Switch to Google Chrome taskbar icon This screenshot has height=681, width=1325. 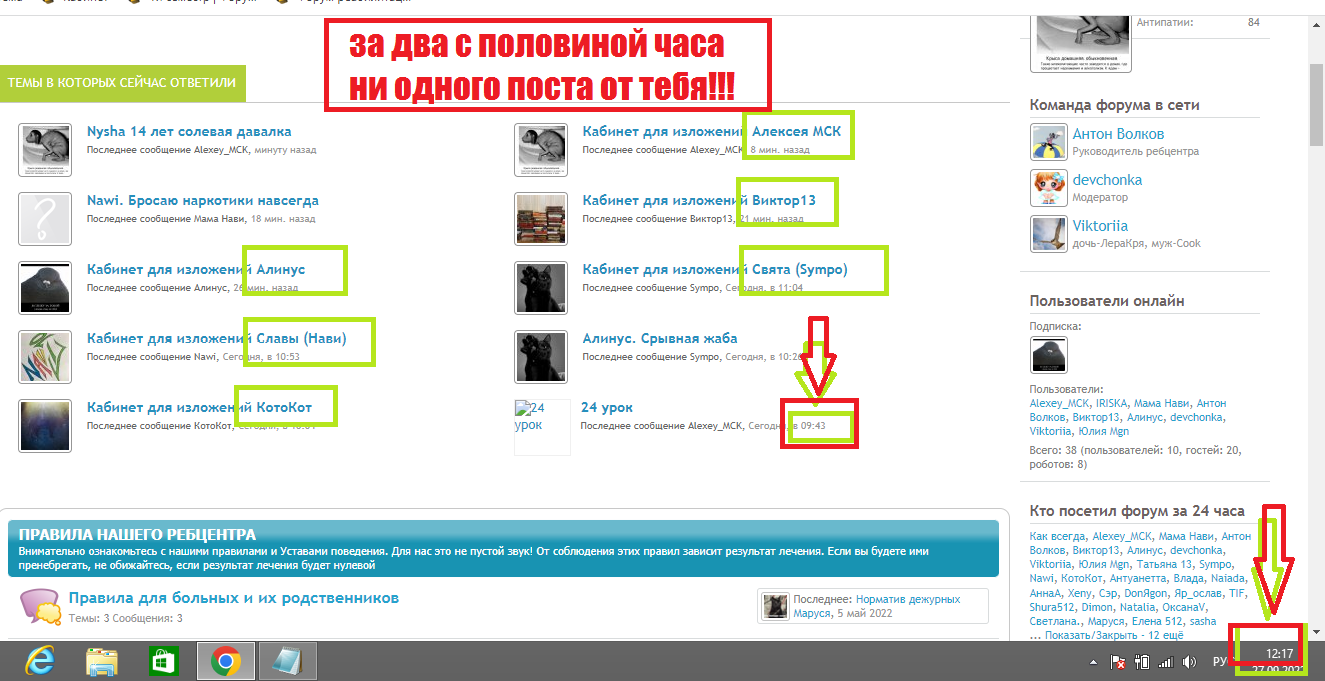pos(226,661)
